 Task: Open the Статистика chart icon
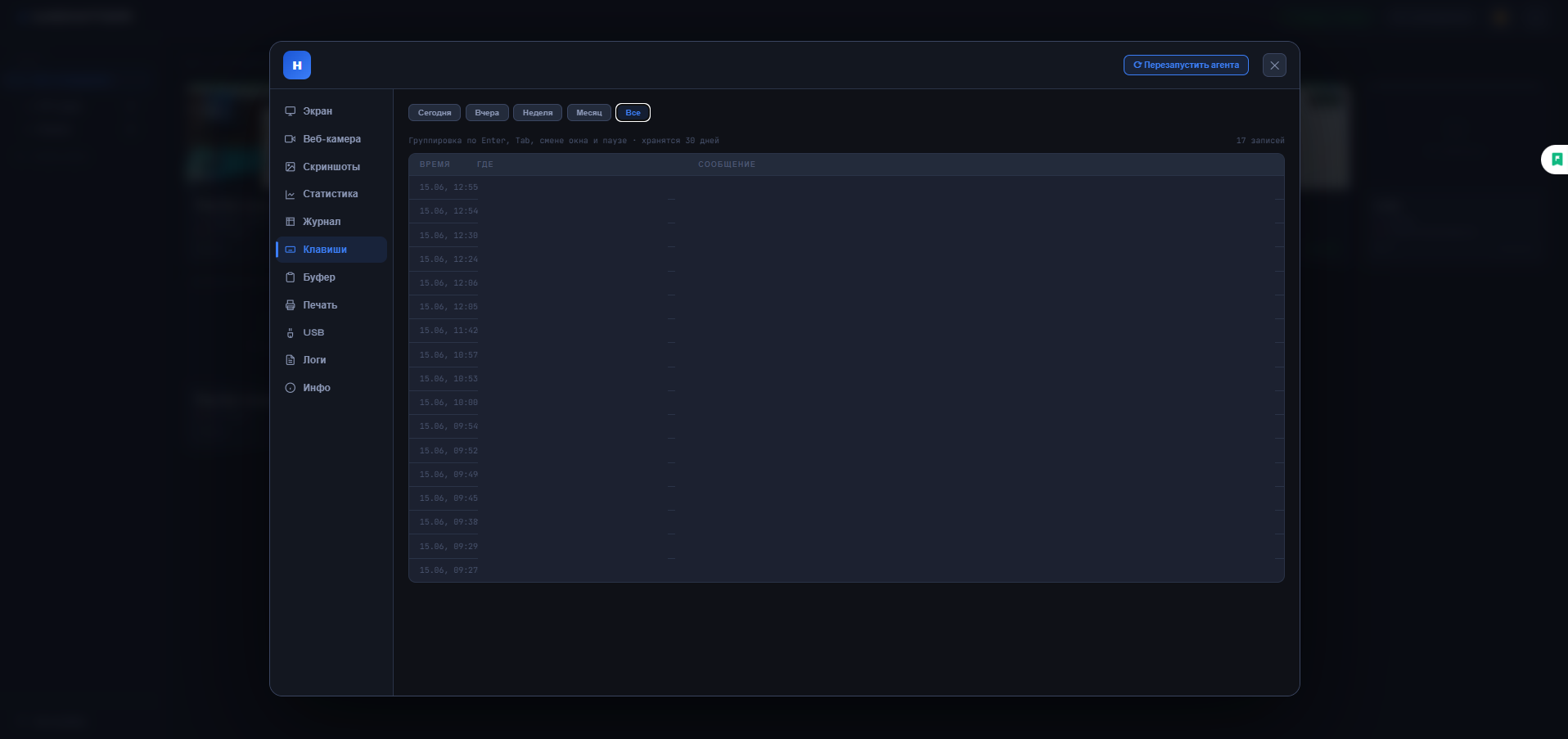coord(290,194)
